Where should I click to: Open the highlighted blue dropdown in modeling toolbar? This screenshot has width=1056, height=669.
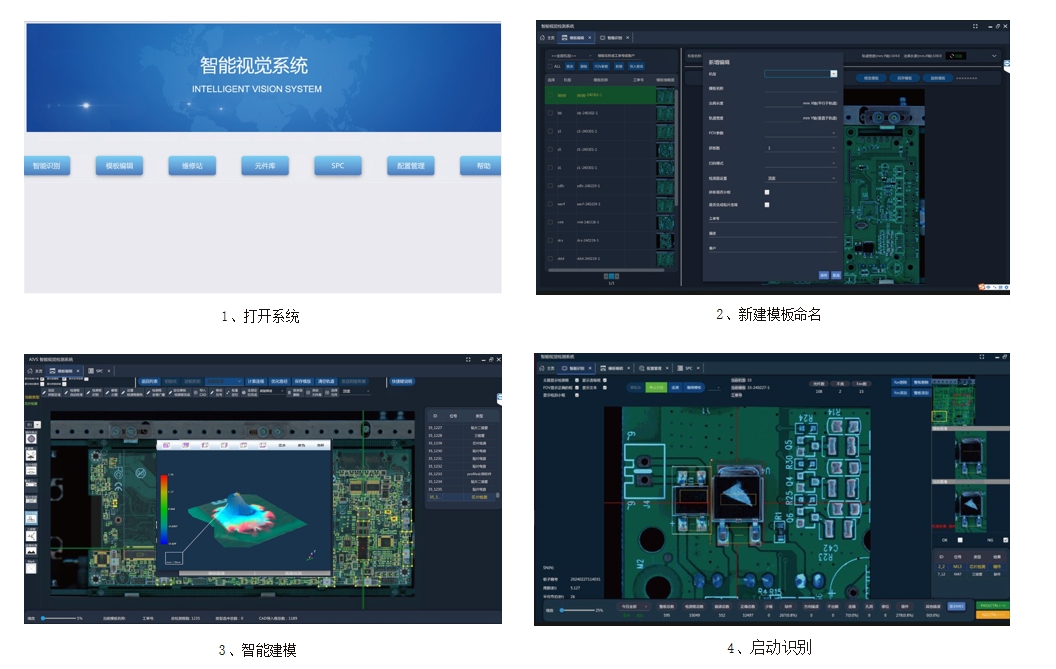(224, 381)
